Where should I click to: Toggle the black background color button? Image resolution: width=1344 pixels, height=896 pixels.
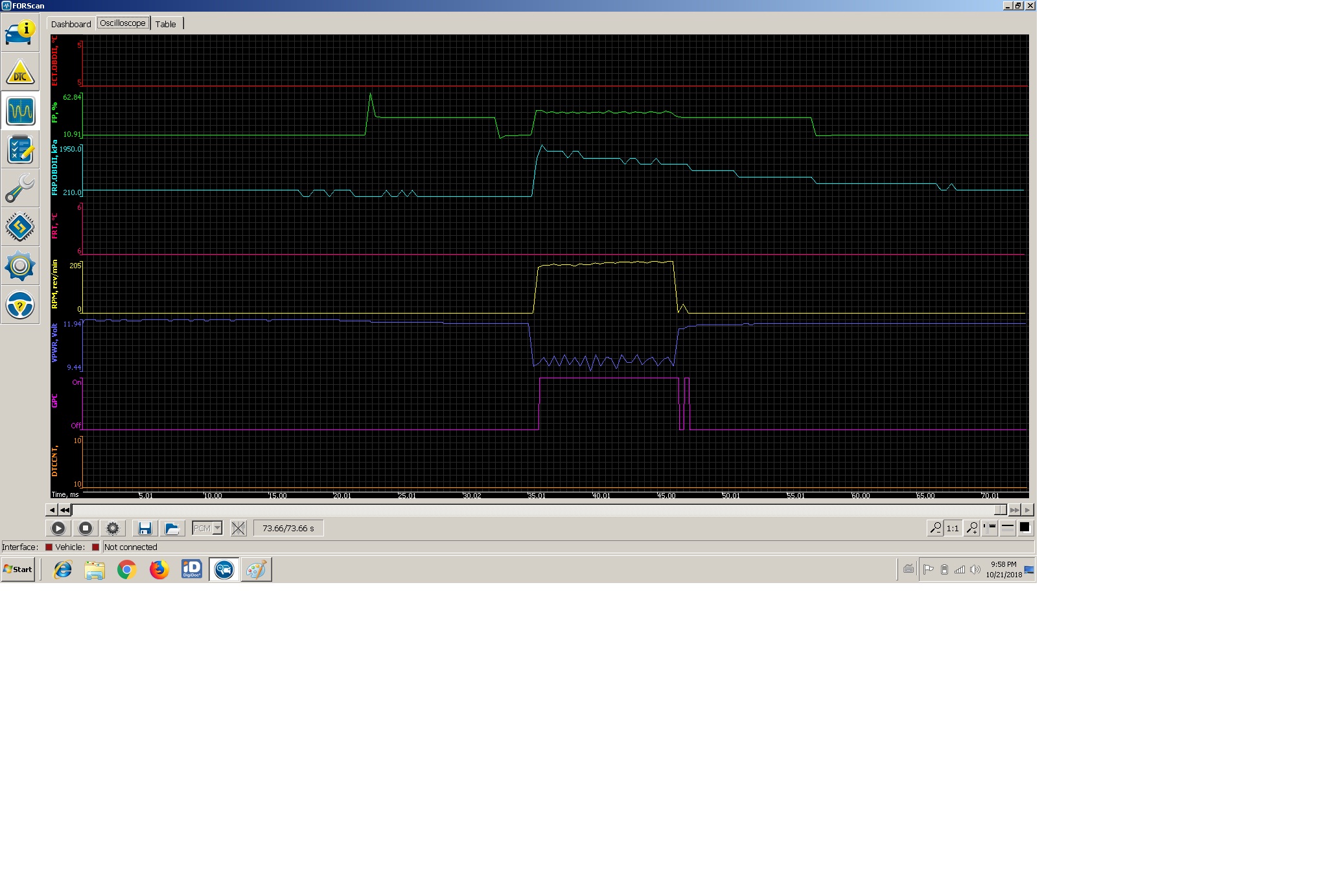tap(1025, 527)
